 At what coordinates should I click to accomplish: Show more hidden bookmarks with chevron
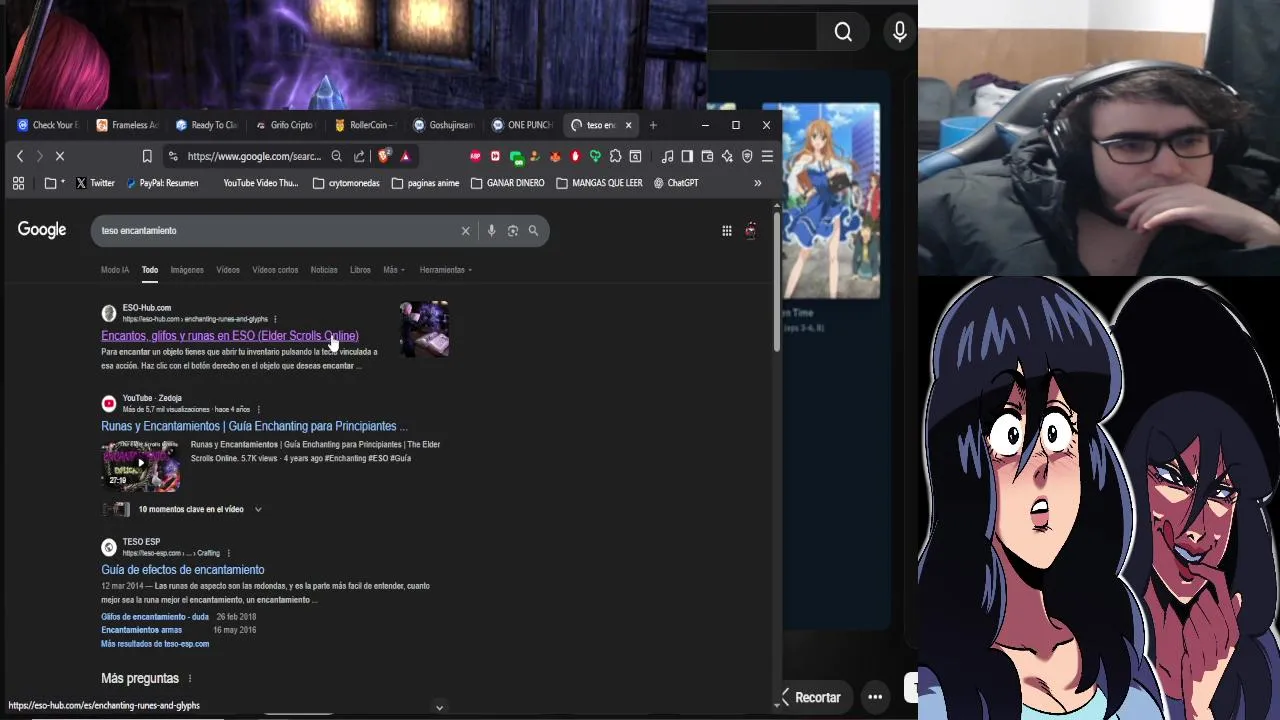(x=757, y=183)
